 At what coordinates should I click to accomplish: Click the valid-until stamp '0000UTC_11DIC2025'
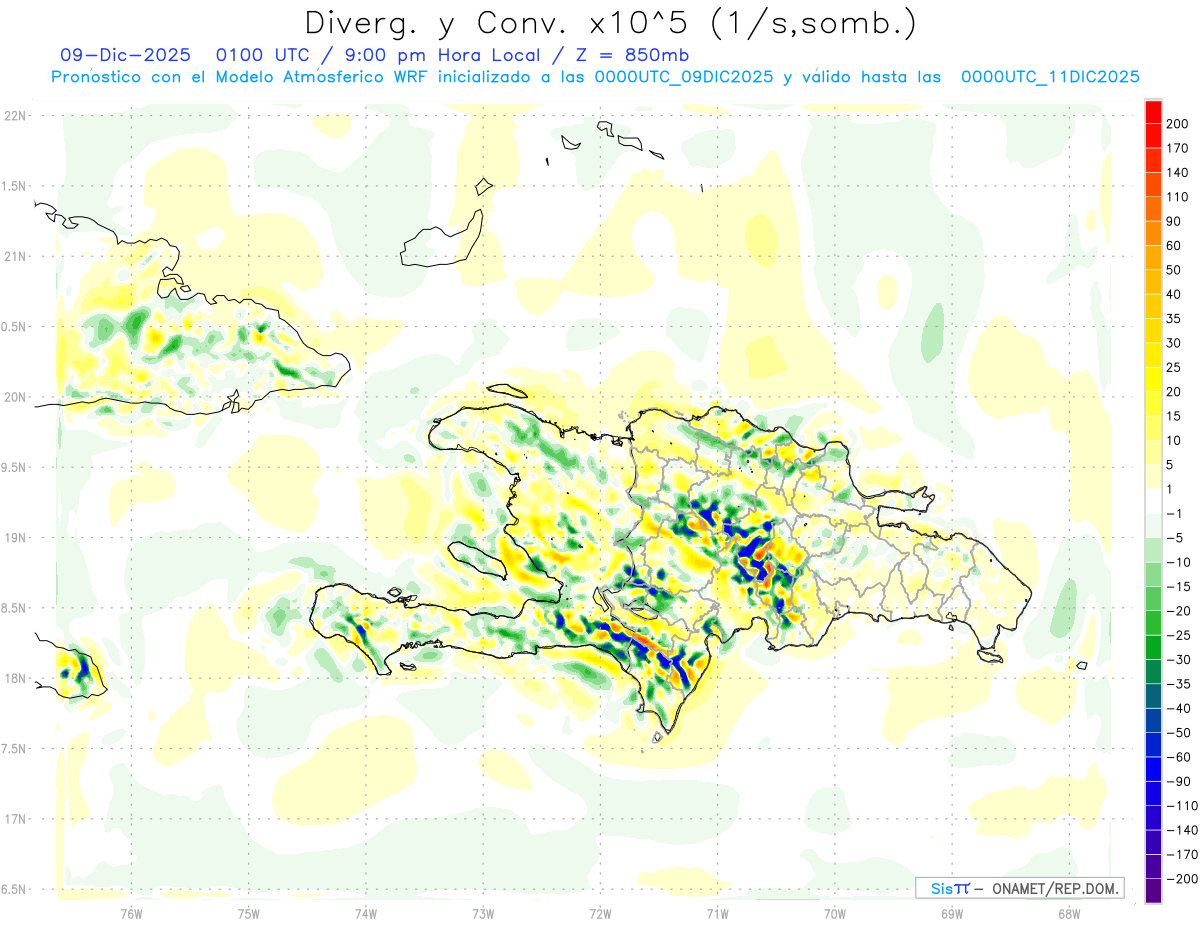click(x=1050, y=77)
